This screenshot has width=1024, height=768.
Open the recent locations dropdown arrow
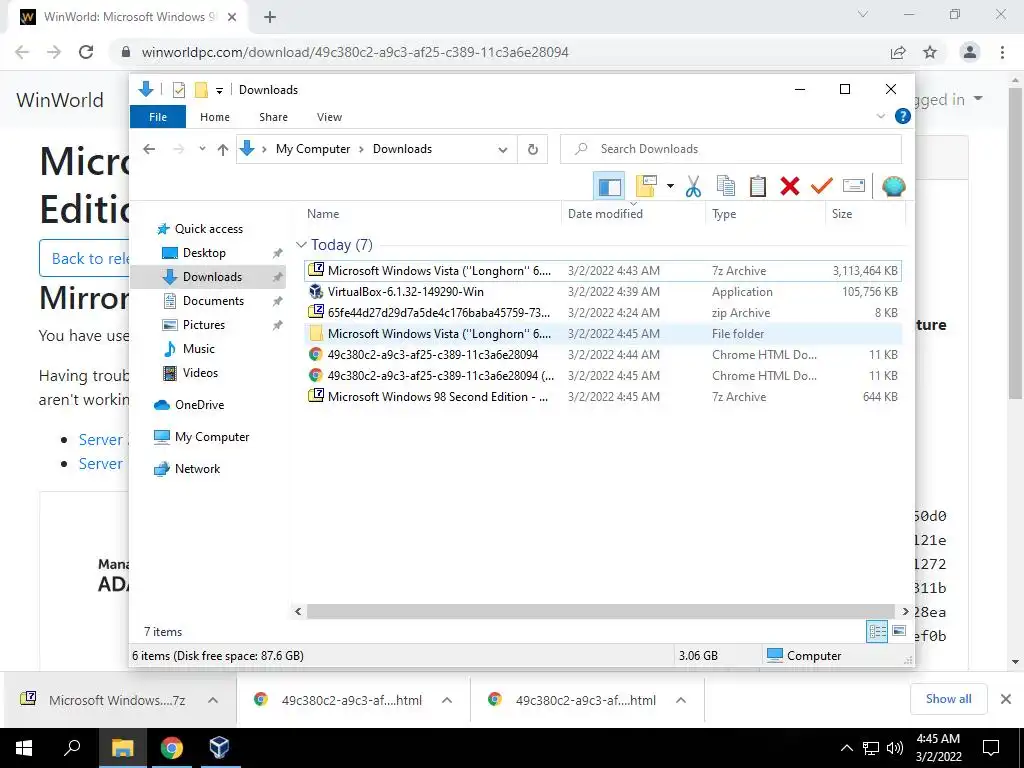click(x=202, y=149)
